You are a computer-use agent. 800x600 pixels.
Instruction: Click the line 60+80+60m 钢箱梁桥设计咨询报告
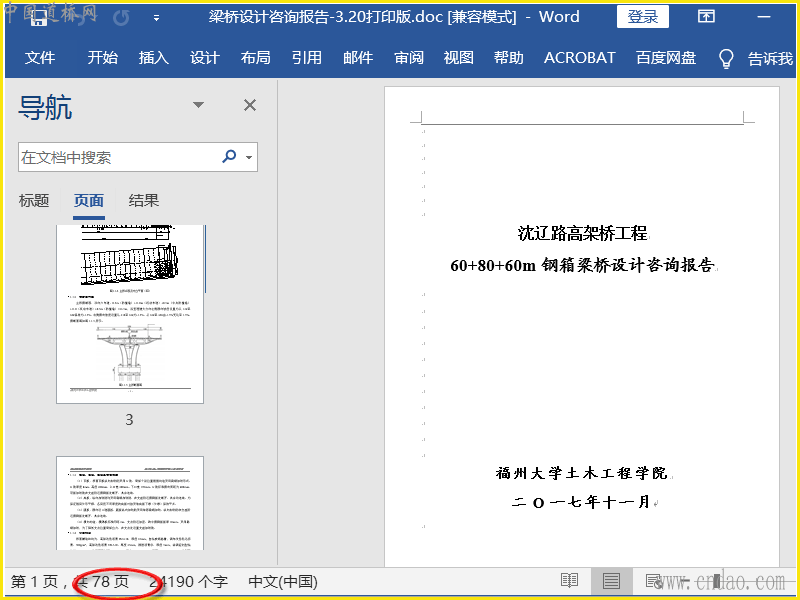click(582, 265)
